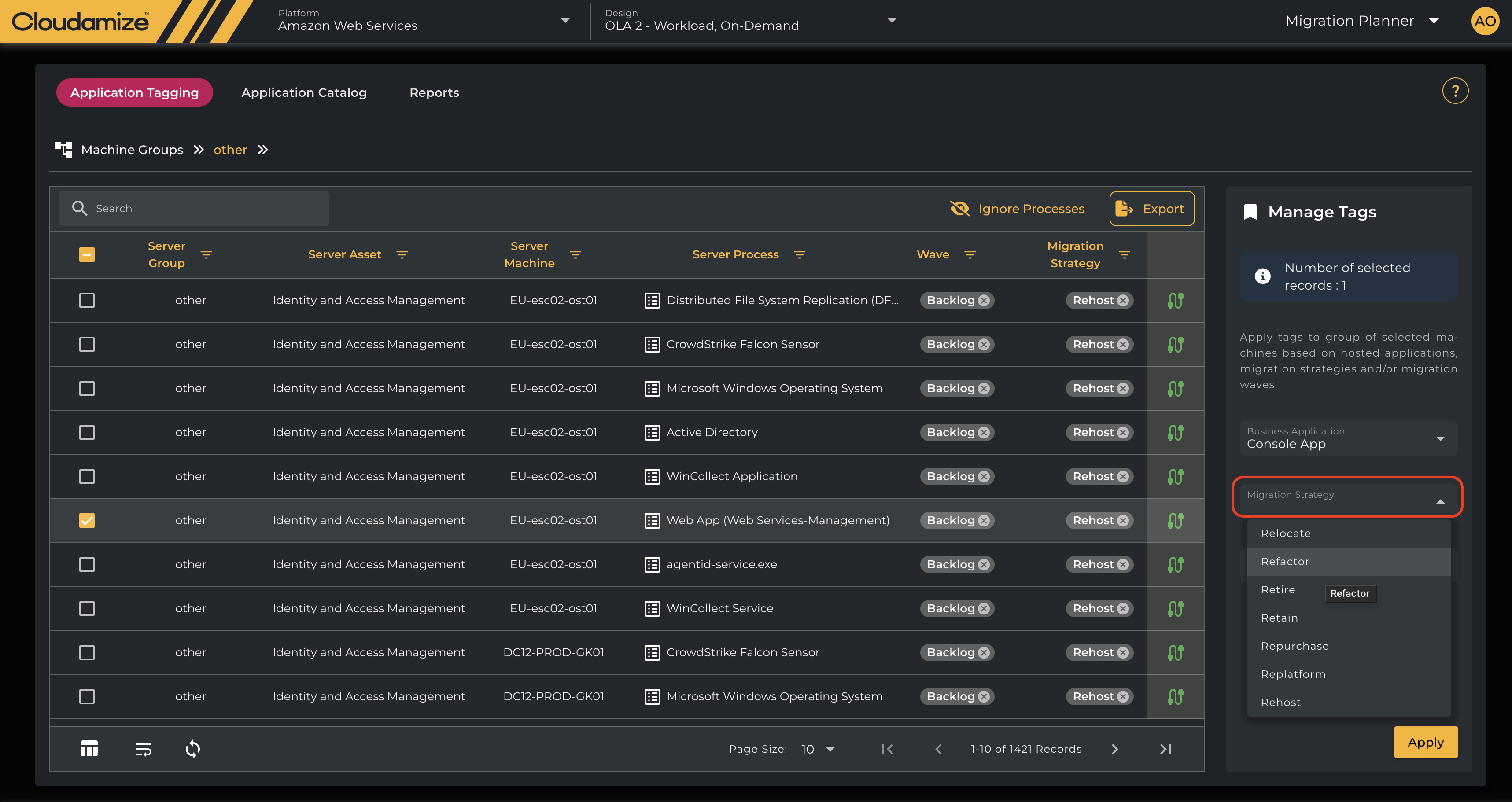The height and width of the screenshot is (802, 1512).
Task: Click the Migration Strategy column filter icon
Action: pyautogui.click(x=1124, y=254)
